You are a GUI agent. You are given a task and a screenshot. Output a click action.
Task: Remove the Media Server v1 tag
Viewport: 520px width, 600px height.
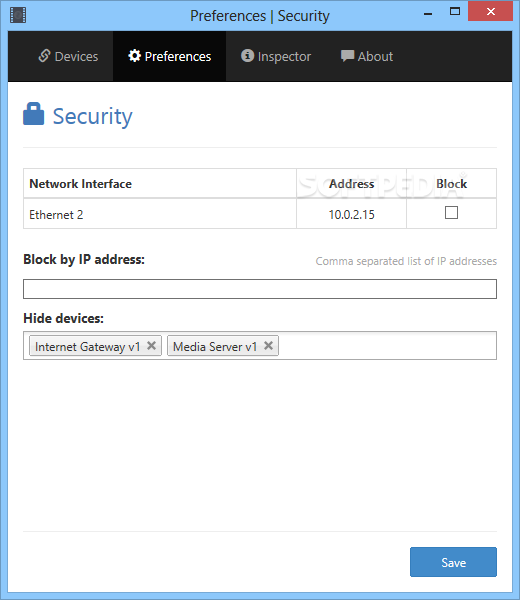[268, 346]
